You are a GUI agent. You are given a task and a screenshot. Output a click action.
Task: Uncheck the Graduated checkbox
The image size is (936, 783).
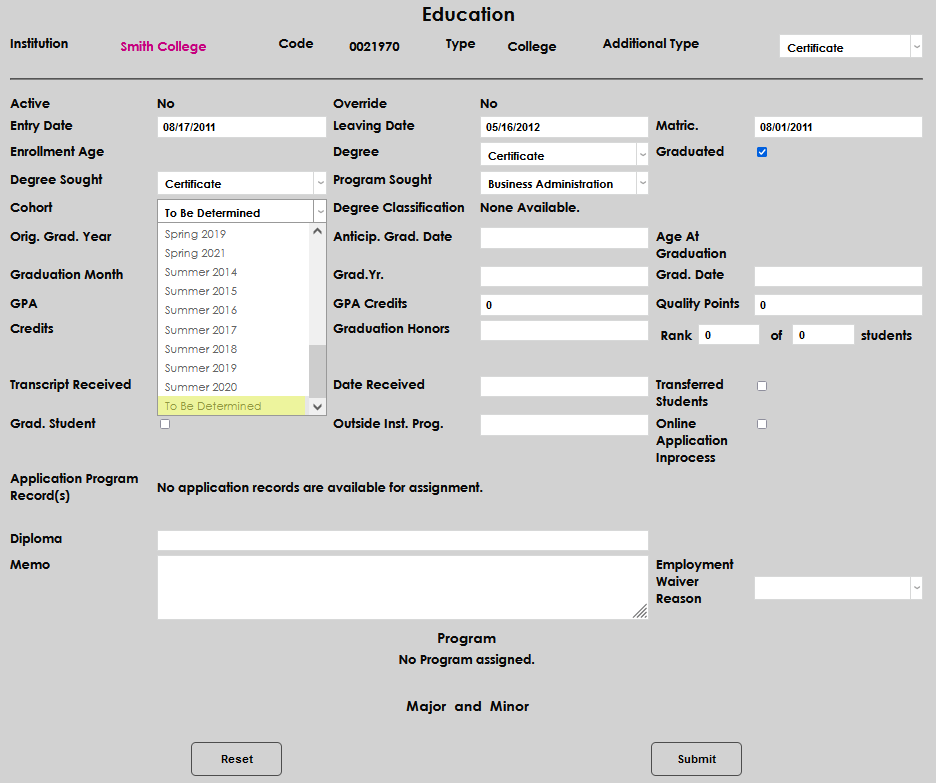(x=762, y=152)
